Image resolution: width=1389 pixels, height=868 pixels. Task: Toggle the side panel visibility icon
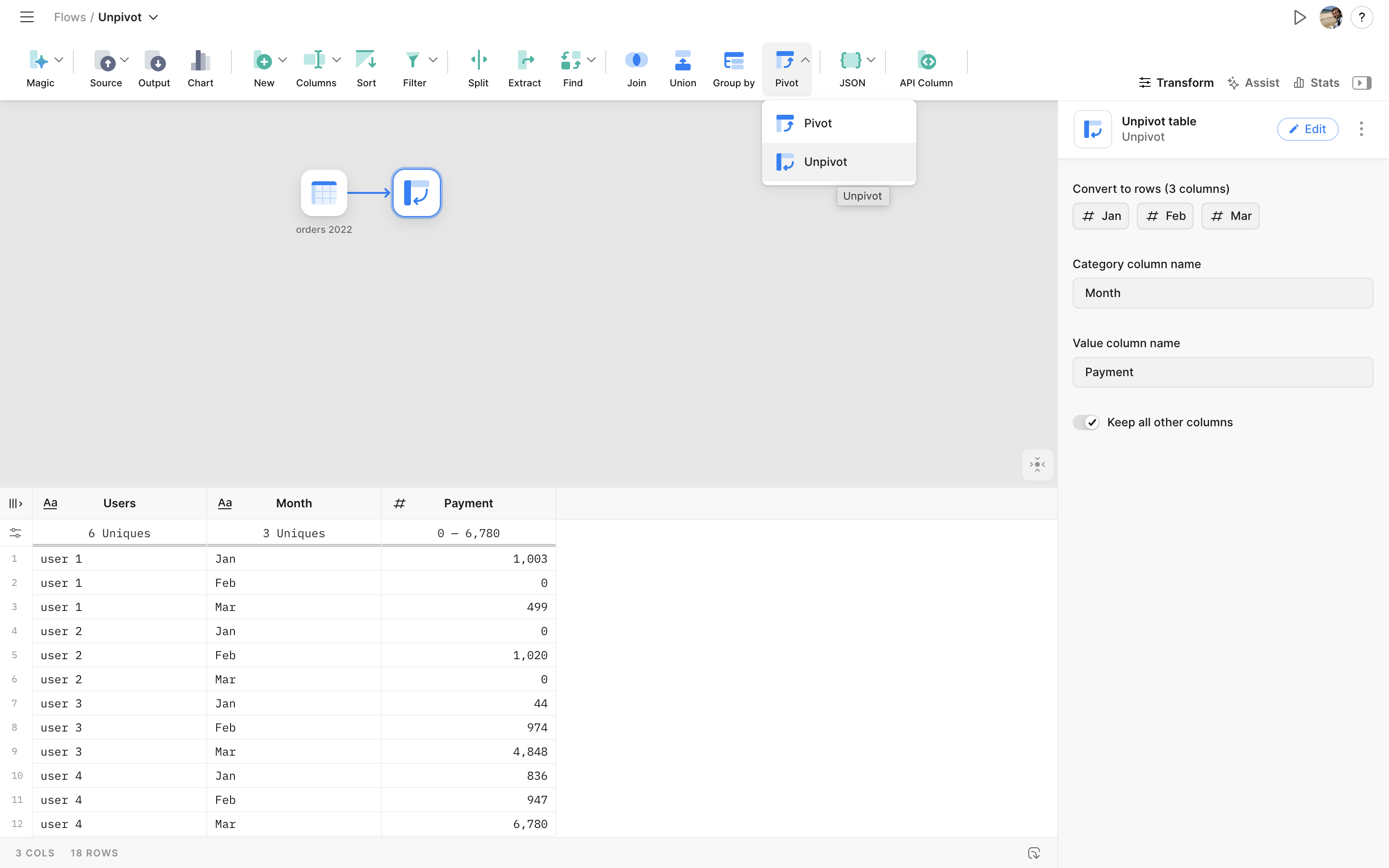(x=1362, y=82)
